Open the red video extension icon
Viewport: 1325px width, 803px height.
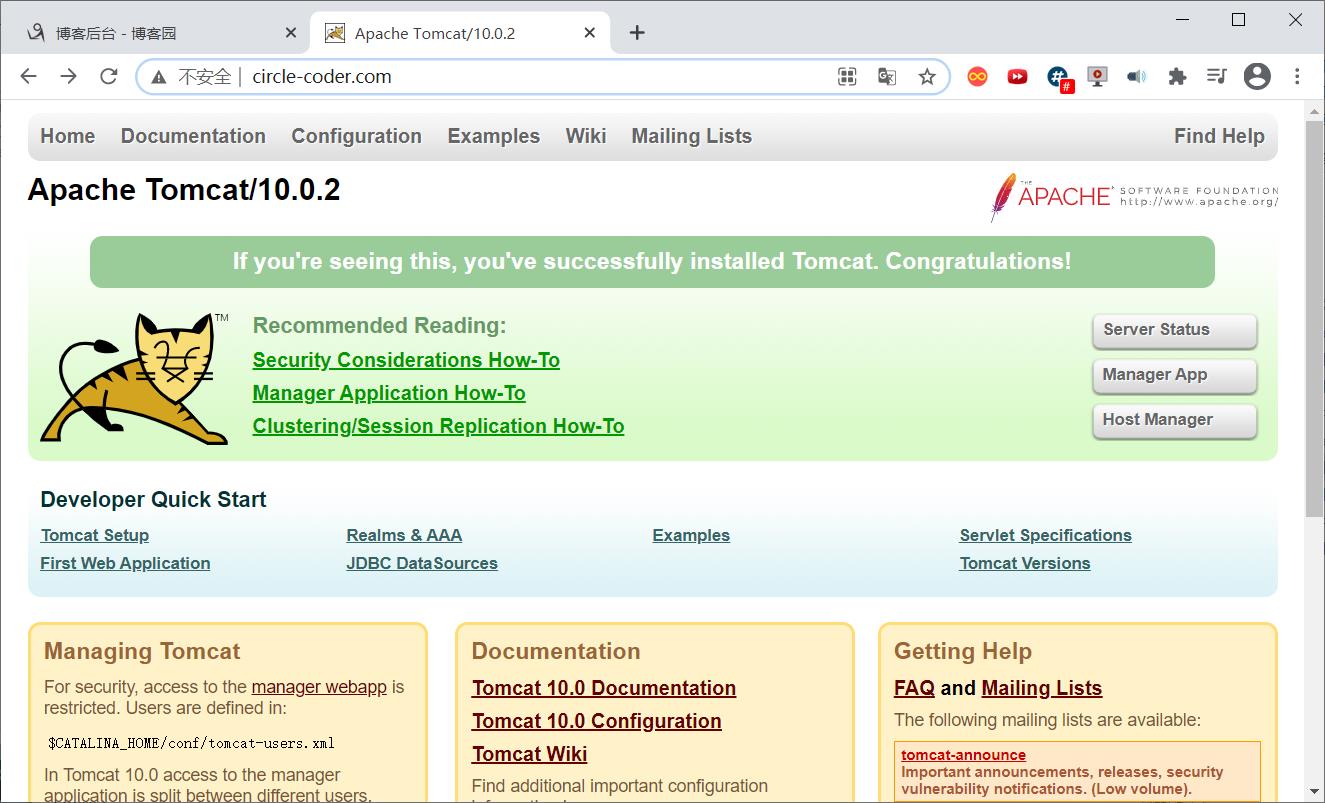[x=1017, y=76]
